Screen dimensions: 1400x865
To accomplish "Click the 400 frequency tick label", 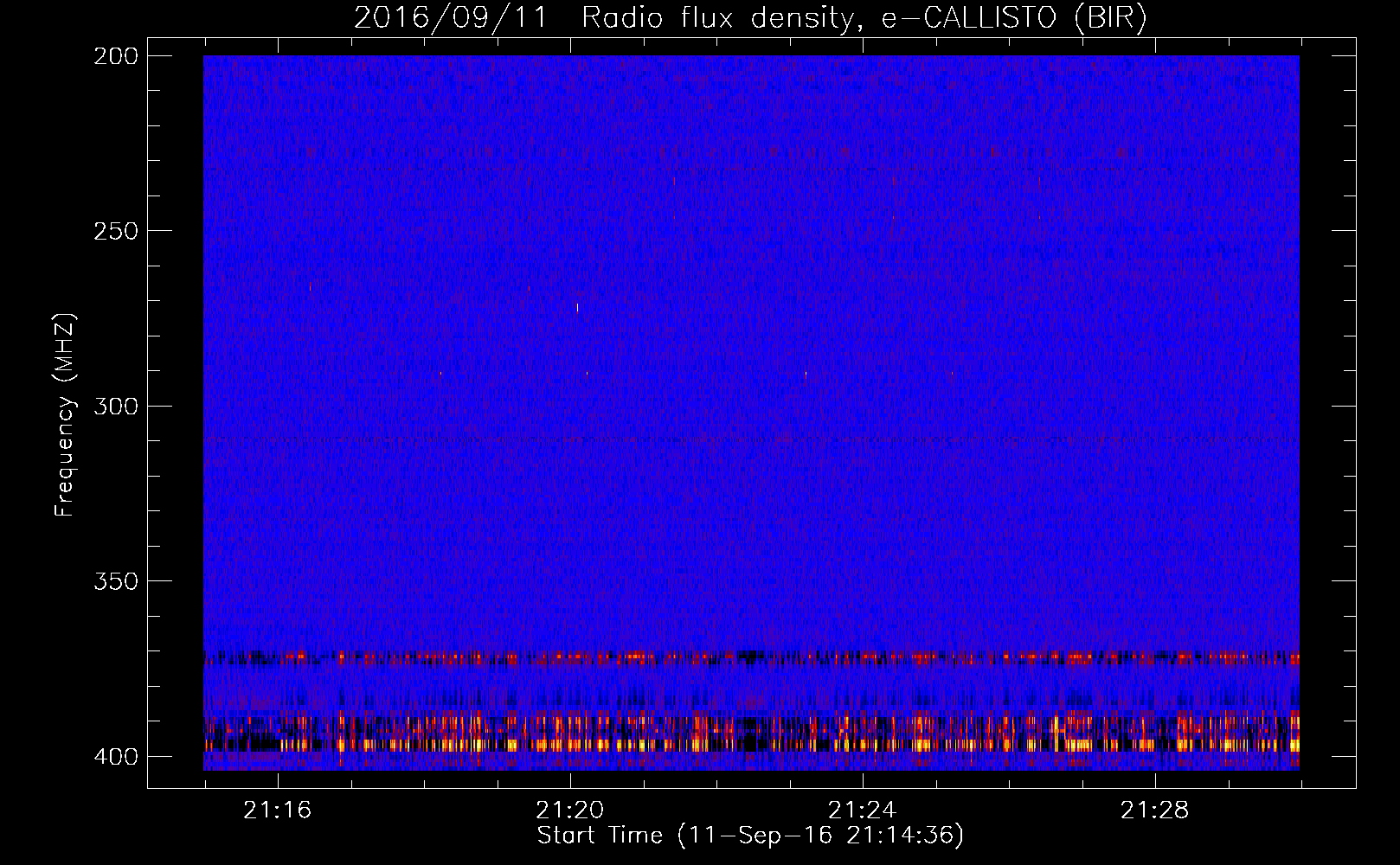I will coord(116,757).
